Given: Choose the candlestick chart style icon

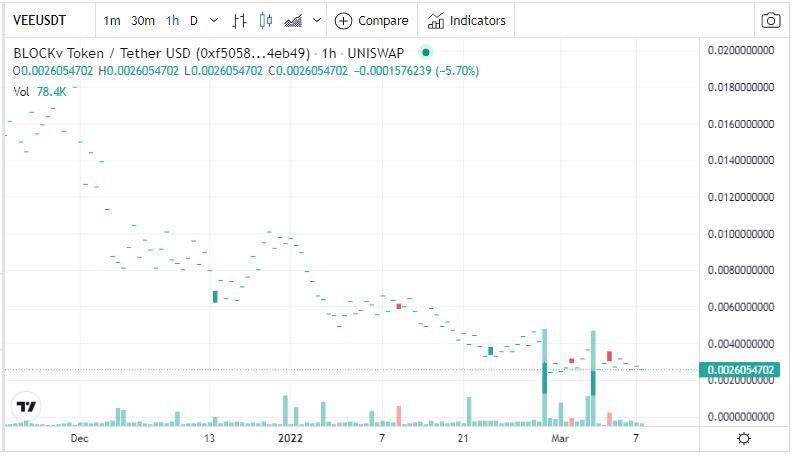Looking at the screenshot, I should pyautogui.click(x=266, y=21).
